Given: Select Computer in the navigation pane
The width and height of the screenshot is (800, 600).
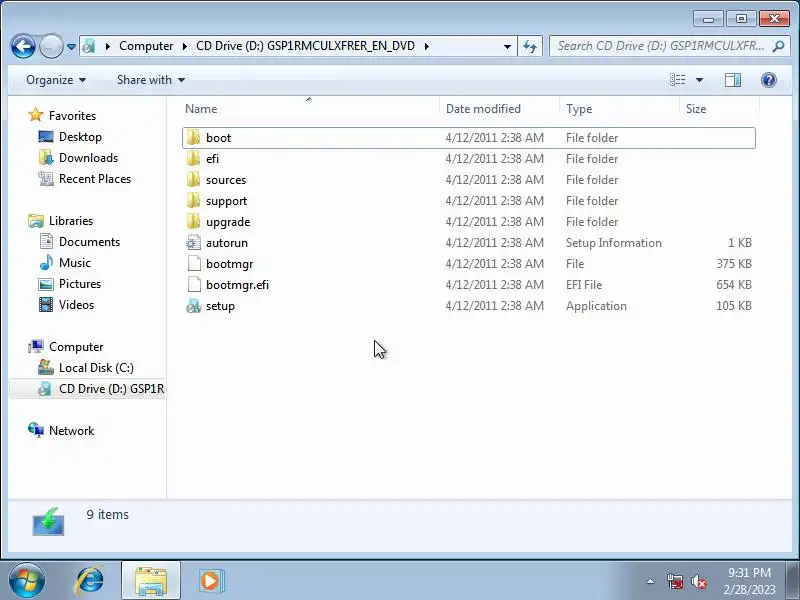Looking at the screenshot, I should click(76, 347).
